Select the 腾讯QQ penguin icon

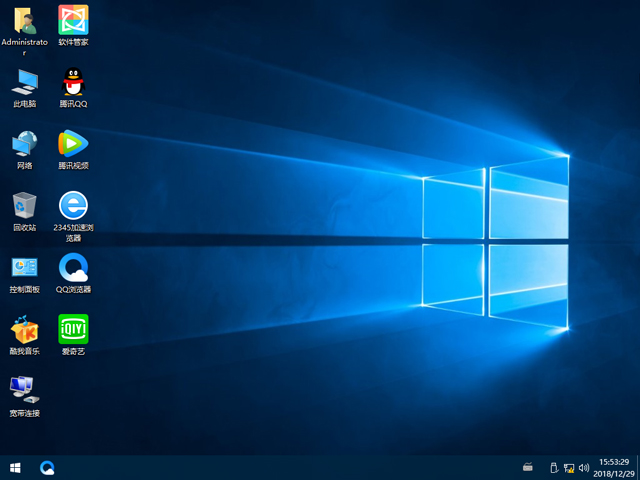(x=73, y=81)
